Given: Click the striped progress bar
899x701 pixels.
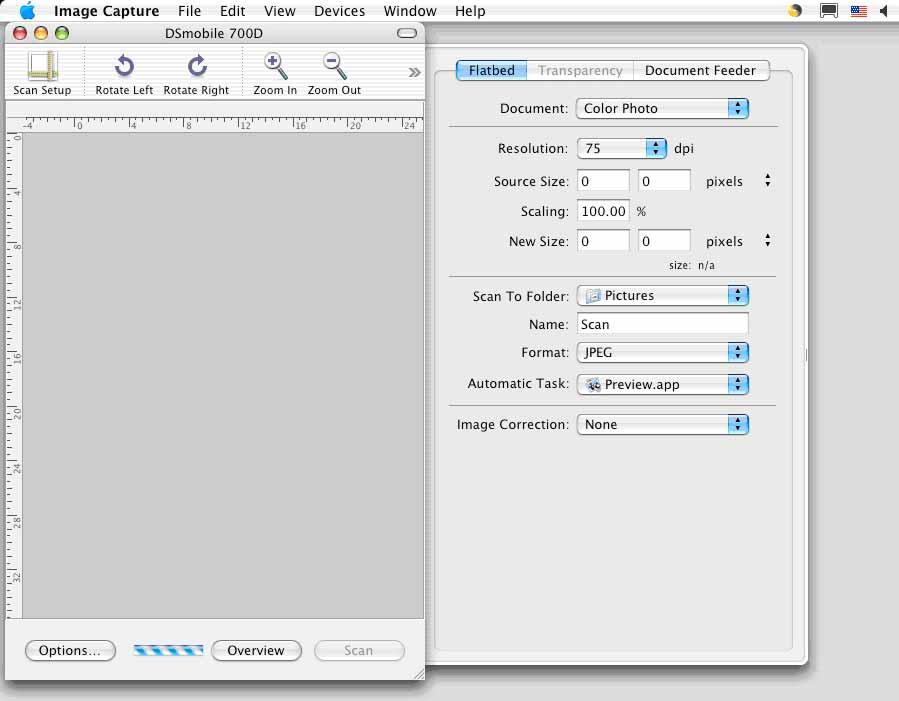Looking at the screenshot, I should point(168,650).
